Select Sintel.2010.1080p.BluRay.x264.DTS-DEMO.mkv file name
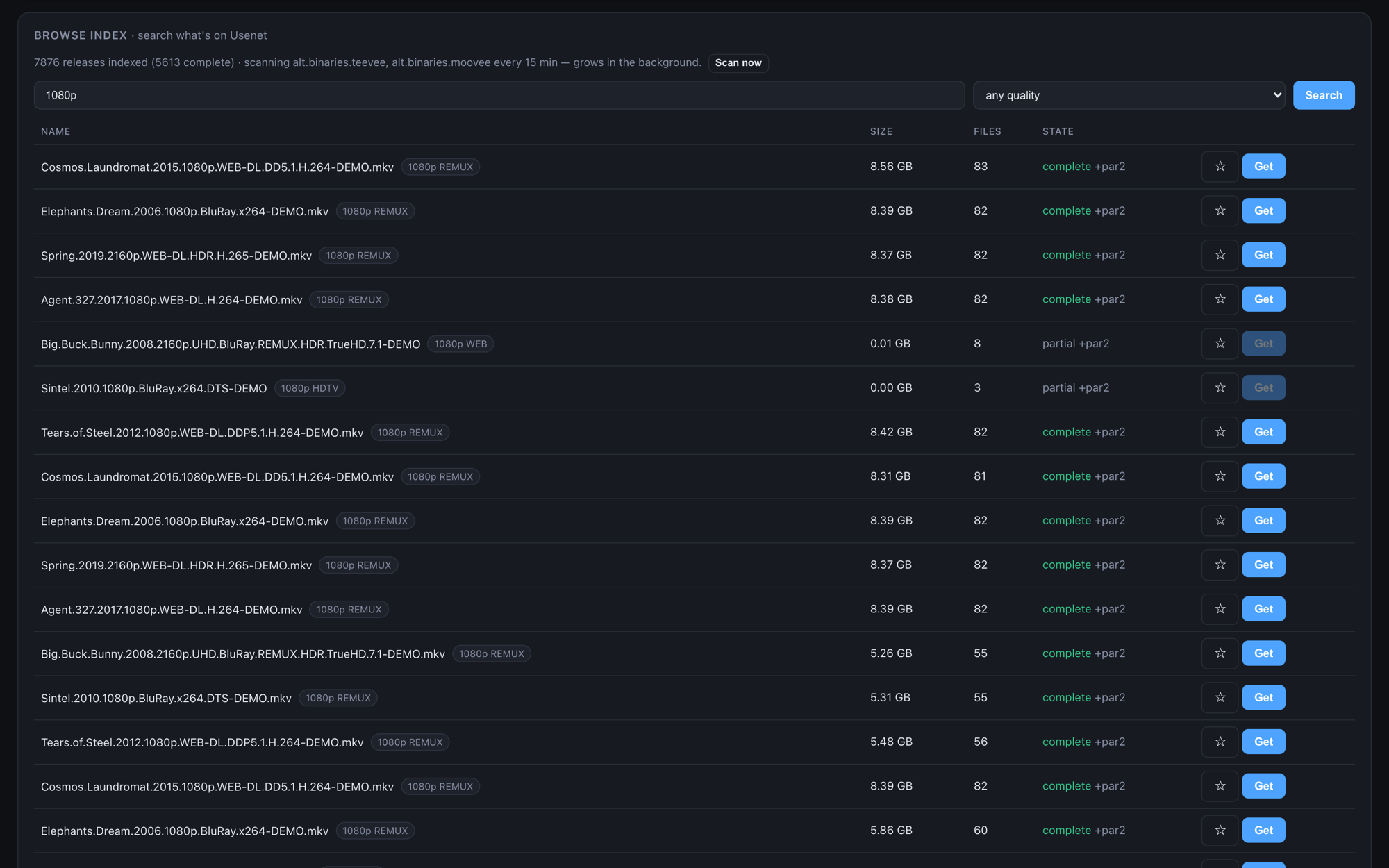Screen dimensions: 1389x868 click(x=166, y=698)
